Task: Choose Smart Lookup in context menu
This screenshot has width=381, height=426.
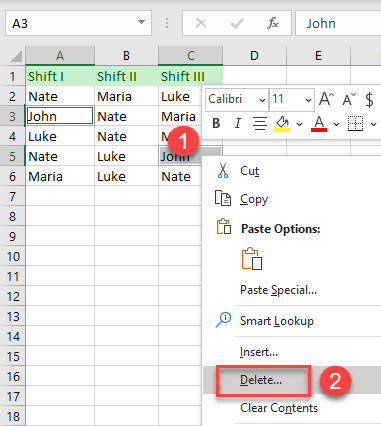Action: point(277,321)
